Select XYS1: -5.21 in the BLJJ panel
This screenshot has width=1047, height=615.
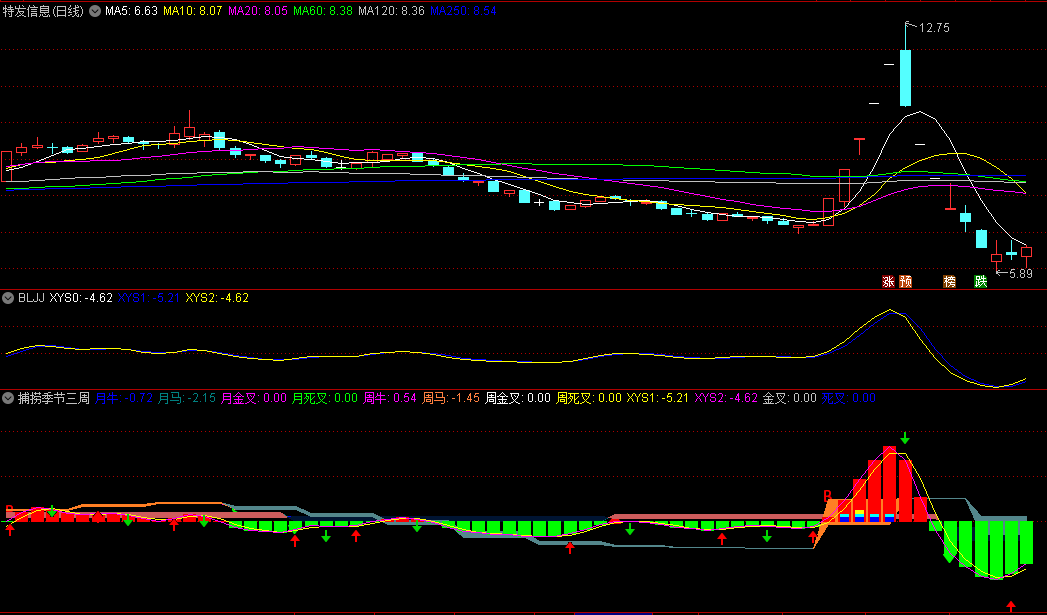(x=149, y=298)
